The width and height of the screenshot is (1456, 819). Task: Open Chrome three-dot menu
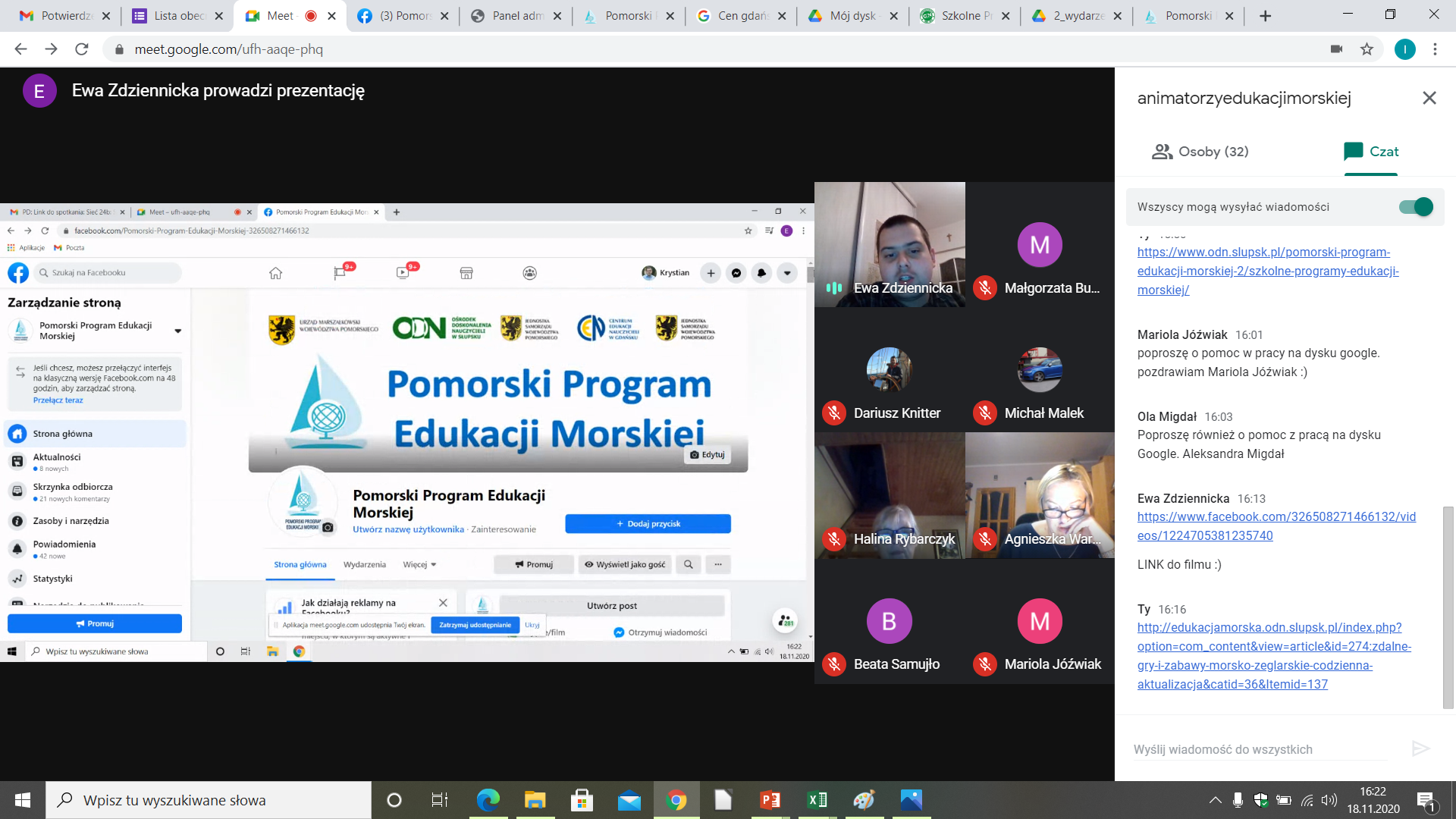tap(1435, 49)
